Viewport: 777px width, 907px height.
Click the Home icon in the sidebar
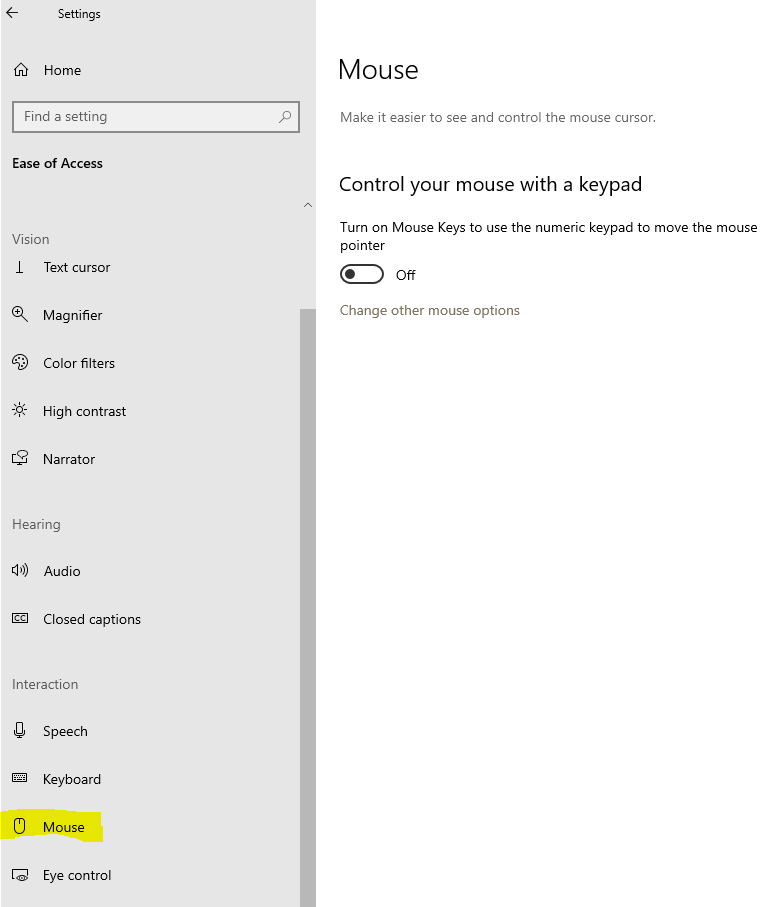pyautogui.click(x=19, y=70)
